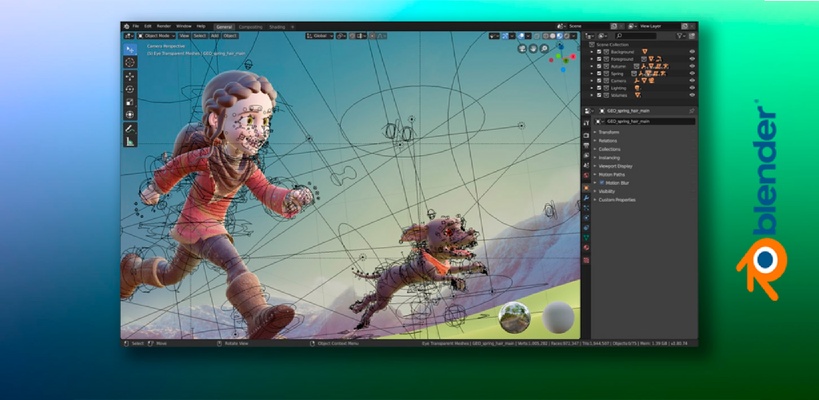Click the pin icon in properties header
This screenshot has height=400, width=819.
692,111
